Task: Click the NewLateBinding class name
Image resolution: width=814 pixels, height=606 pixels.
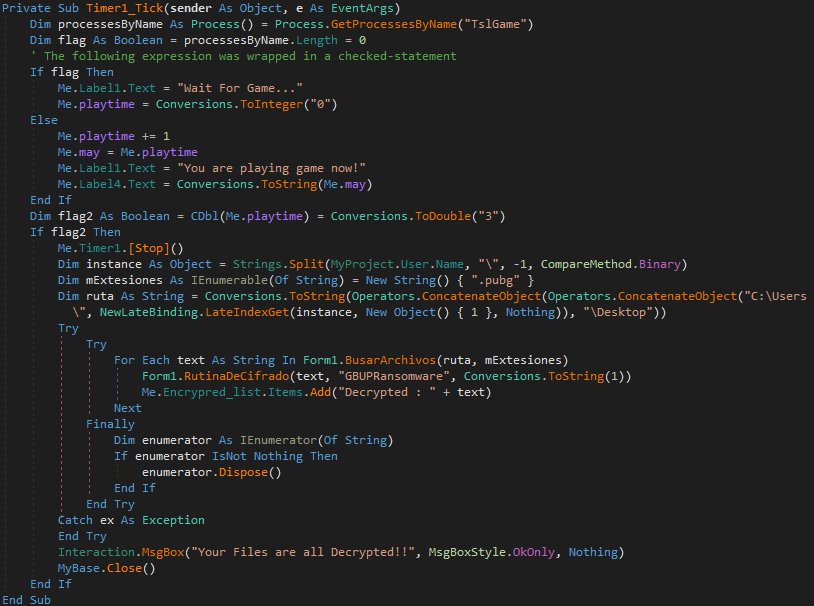Action: pos(149,312)
